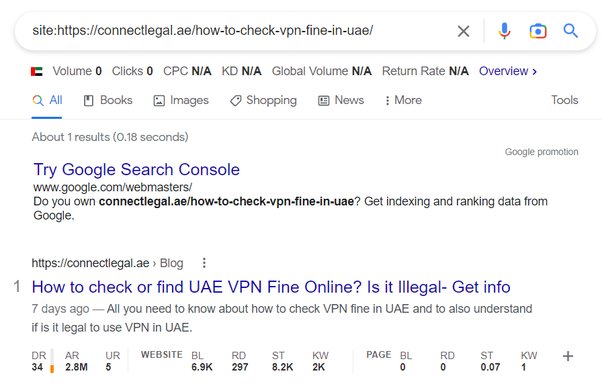
Task: Click the connectlegal.ae breadcrumb URL
Action: click(x=90, y=263)
